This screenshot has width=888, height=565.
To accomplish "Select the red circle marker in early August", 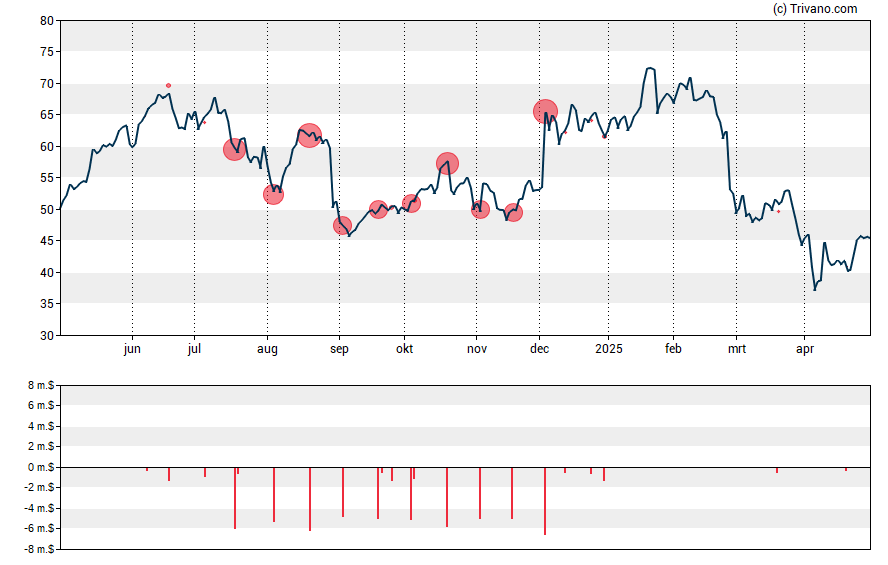I will click(x=274, y=194).
